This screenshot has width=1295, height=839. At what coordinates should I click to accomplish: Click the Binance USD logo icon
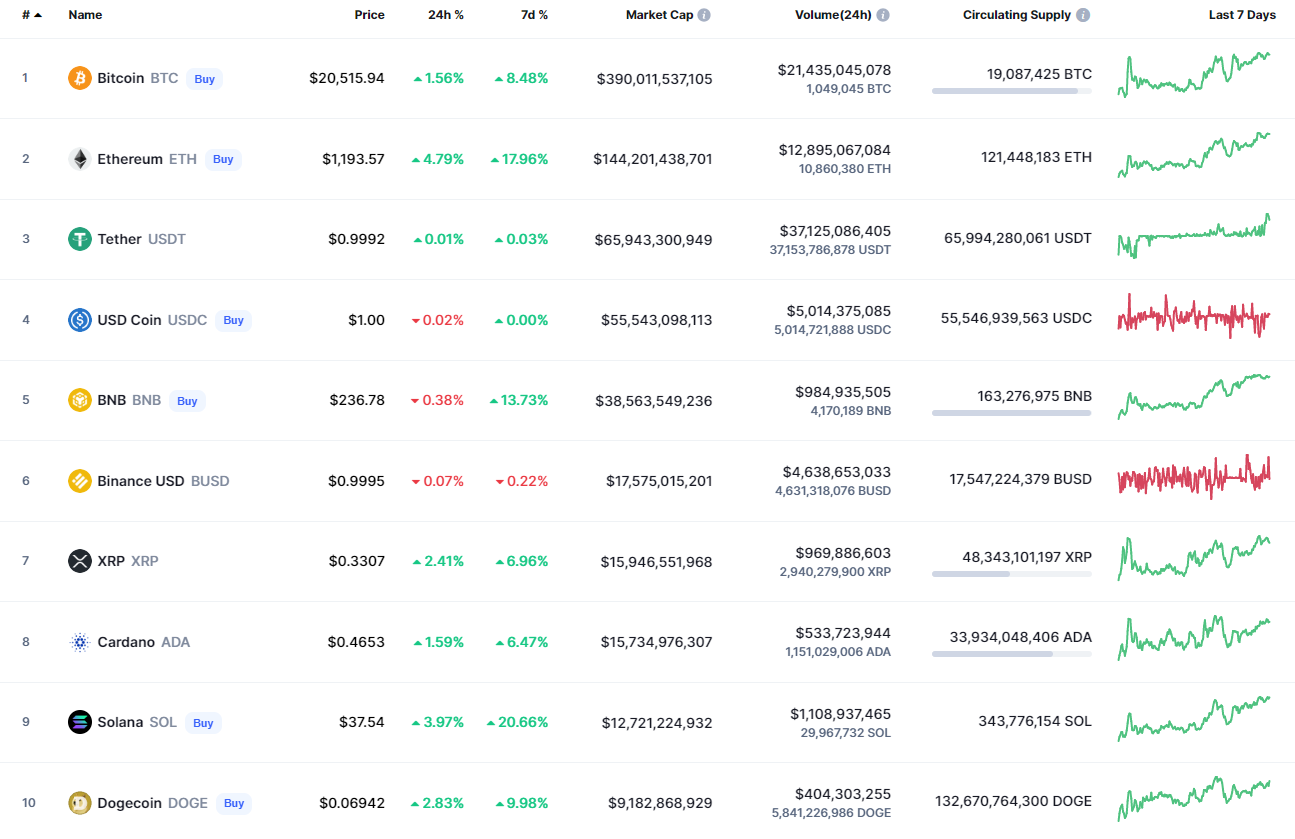(x=80, y=481)
